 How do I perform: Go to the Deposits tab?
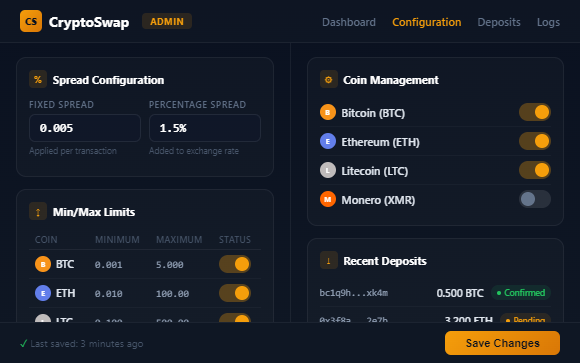click(x=499, y=22)
